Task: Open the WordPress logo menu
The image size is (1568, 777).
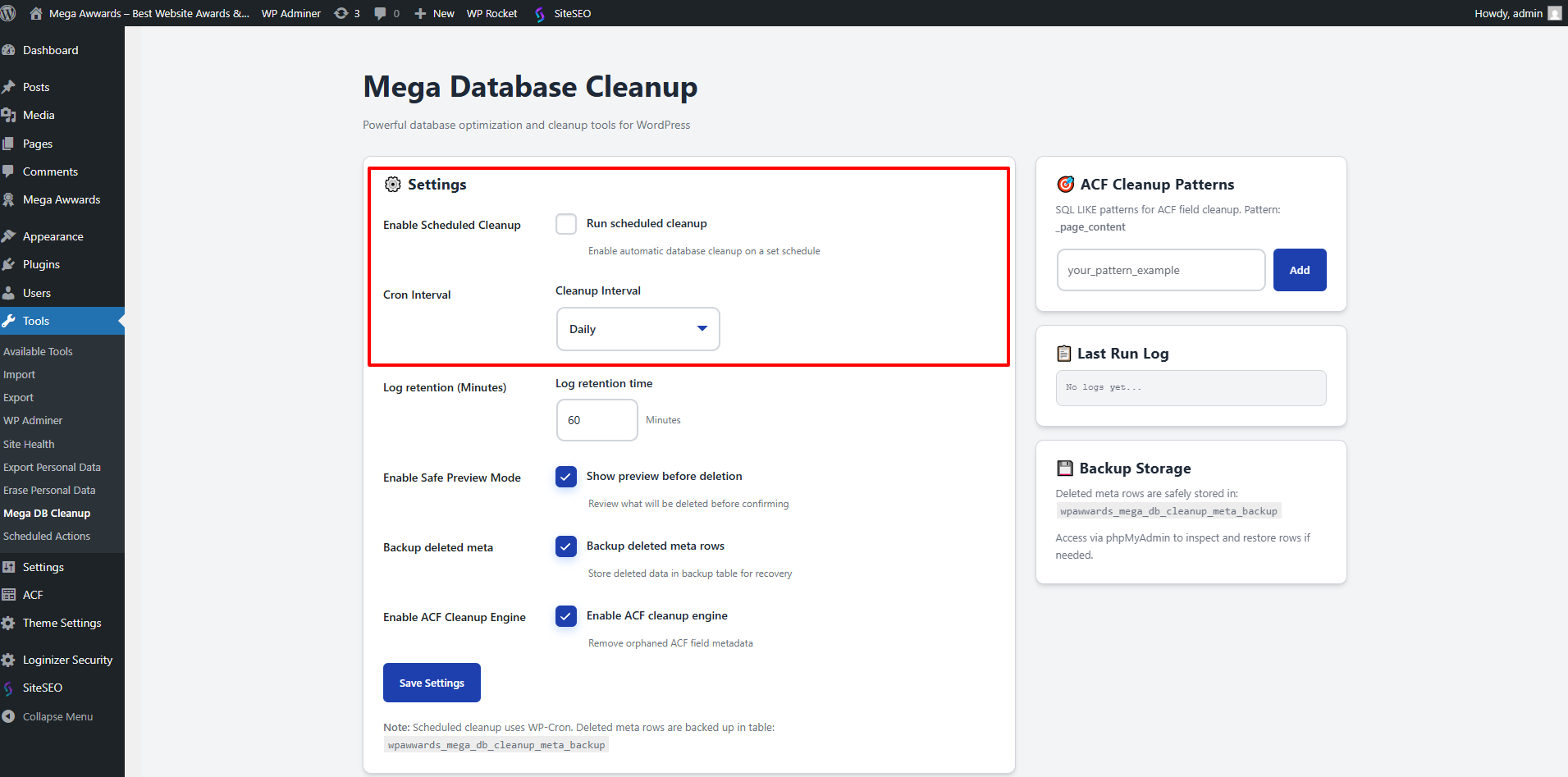Action: [x=9, y=12]
